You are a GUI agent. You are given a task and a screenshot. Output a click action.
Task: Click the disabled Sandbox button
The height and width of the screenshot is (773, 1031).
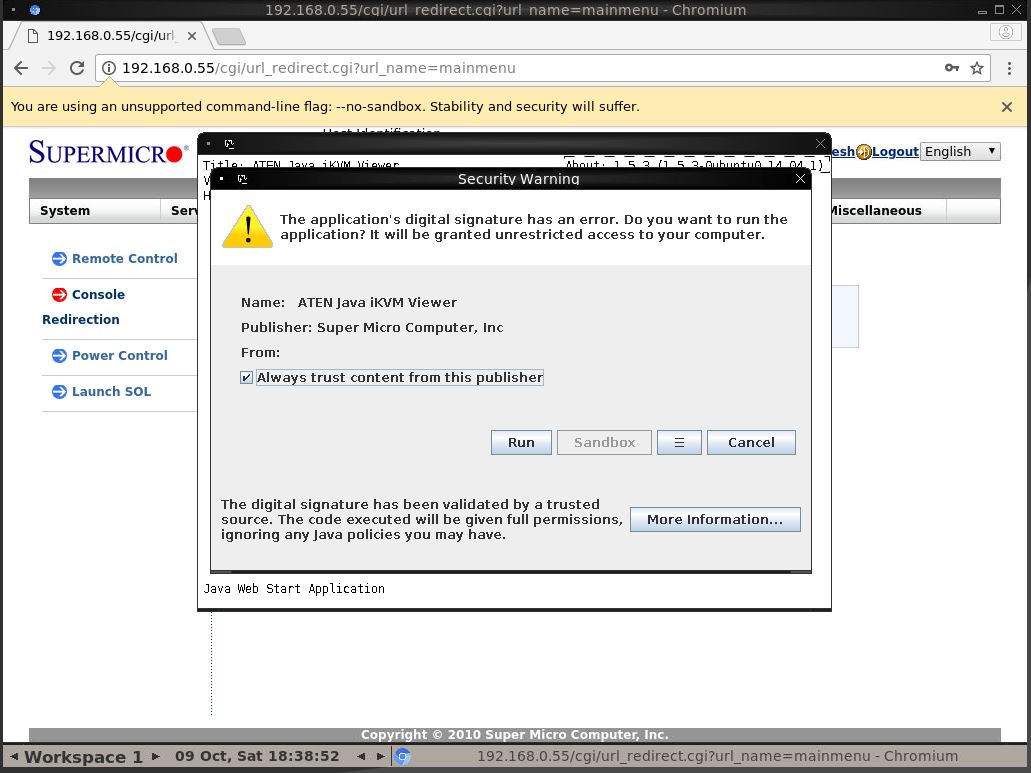604,442
